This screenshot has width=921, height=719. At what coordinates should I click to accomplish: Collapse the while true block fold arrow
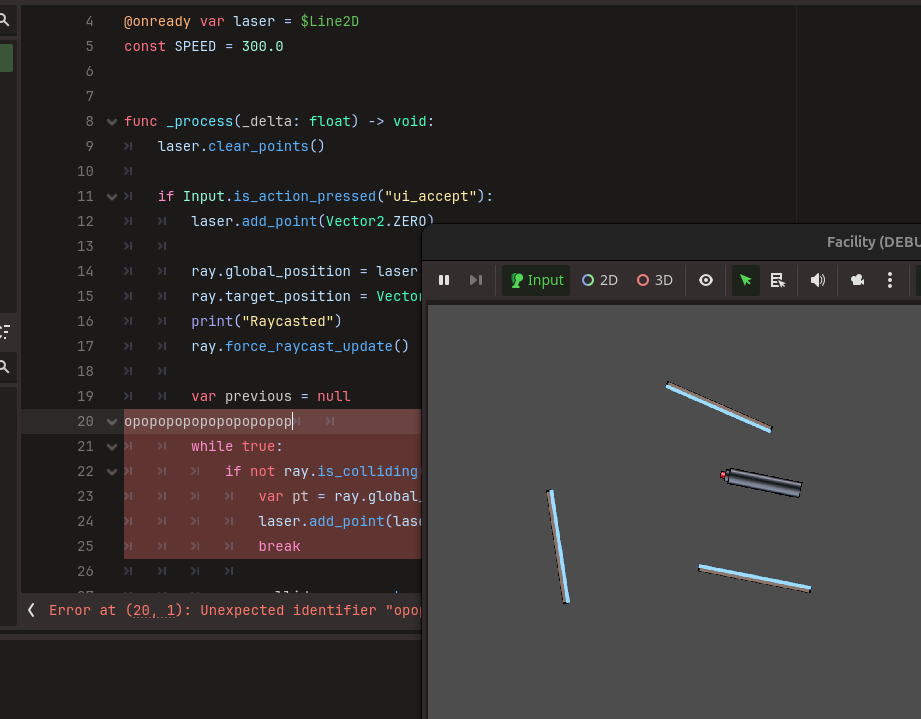pos(112,447)
